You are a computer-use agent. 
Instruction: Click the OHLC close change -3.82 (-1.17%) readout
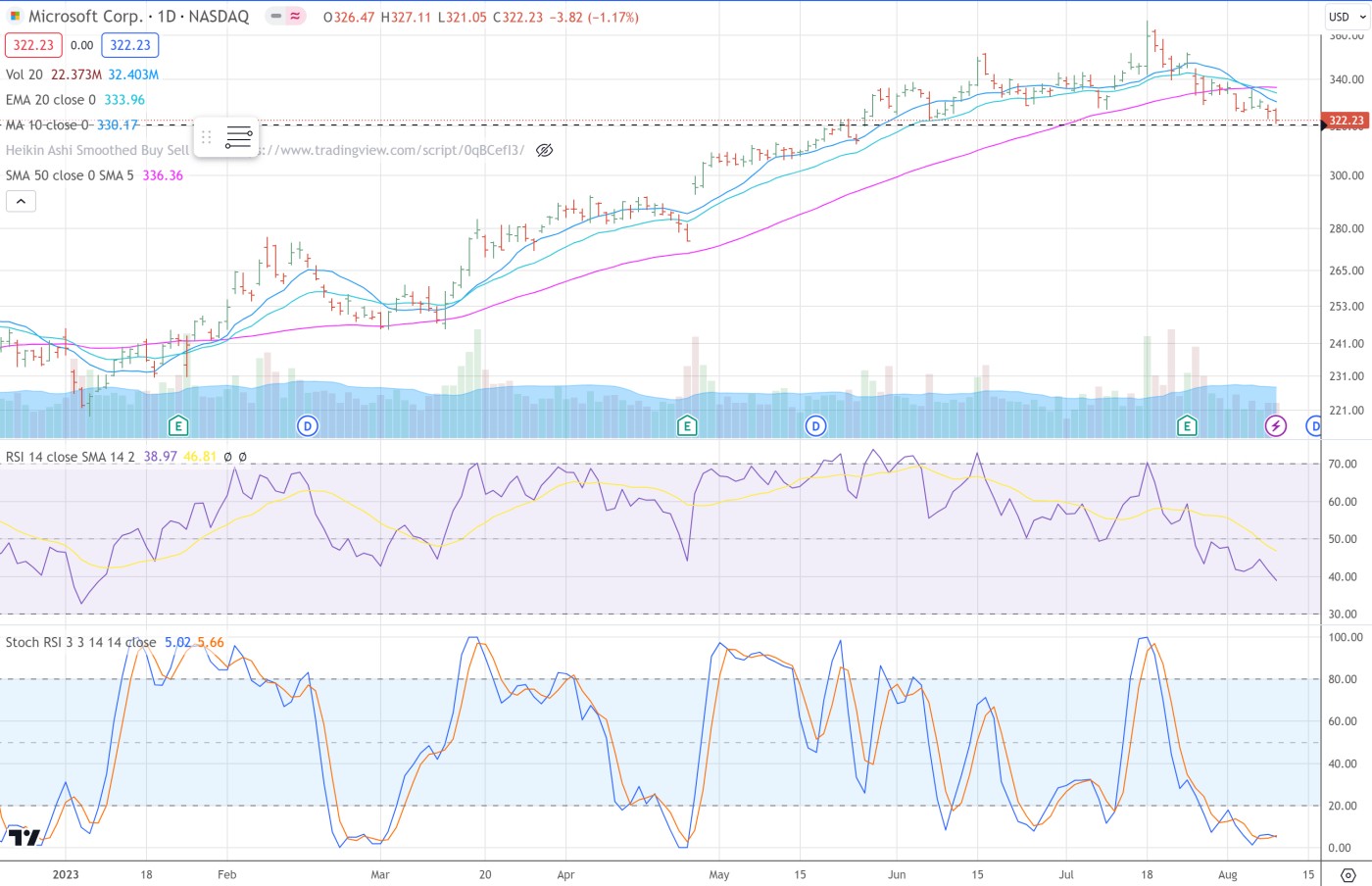593,17
